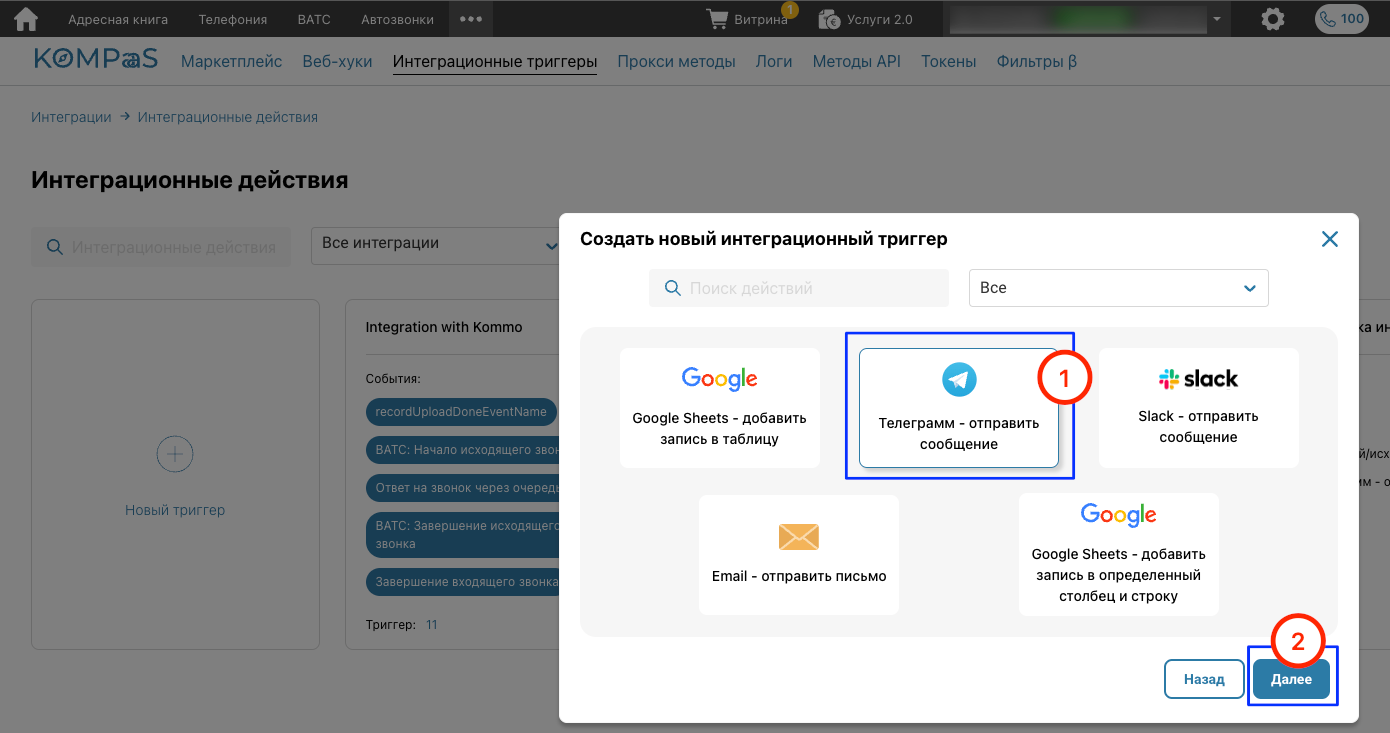Image resolution: width=1390 pixels, height=733 pixels.
Task: Expand the Все интеграции dropdown
Action: point(437,244)
